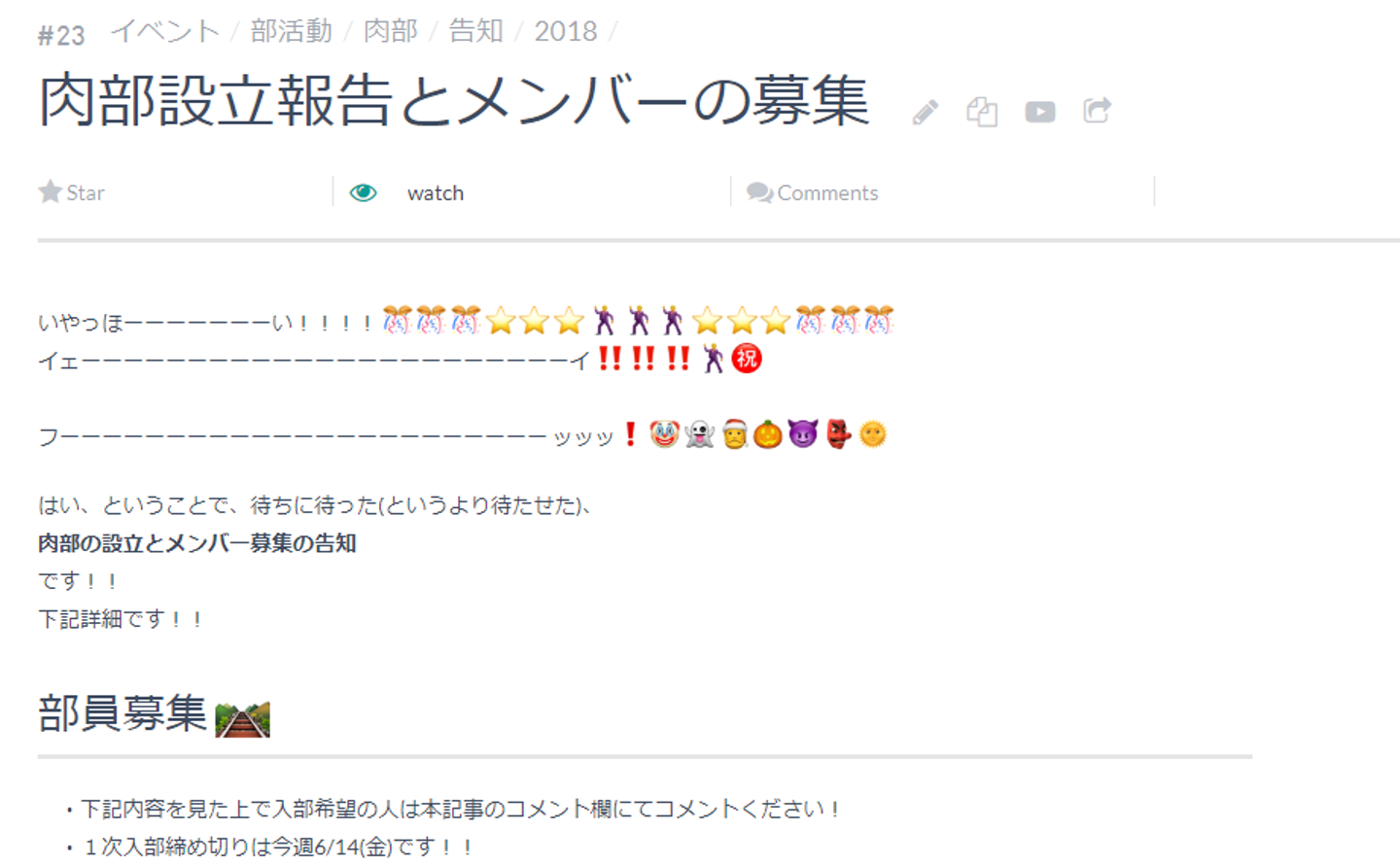The image size is (1400, 864).
Task: Click the railway track emoji in heading
Action: point(242,719)
